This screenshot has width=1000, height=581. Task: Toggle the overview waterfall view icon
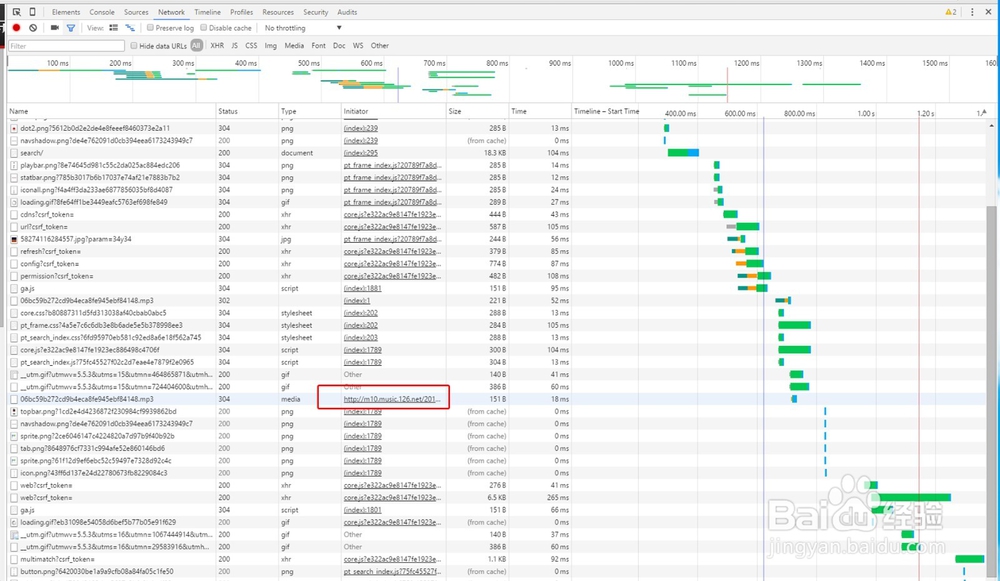pyautogui.click(x=130, y=28)
